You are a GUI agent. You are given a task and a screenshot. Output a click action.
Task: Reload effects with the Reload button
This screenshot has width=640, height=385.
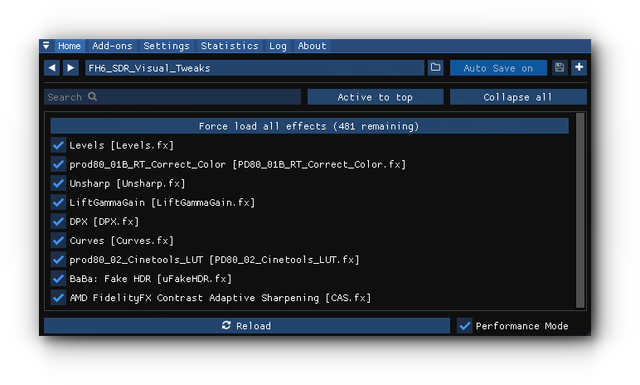247,326
